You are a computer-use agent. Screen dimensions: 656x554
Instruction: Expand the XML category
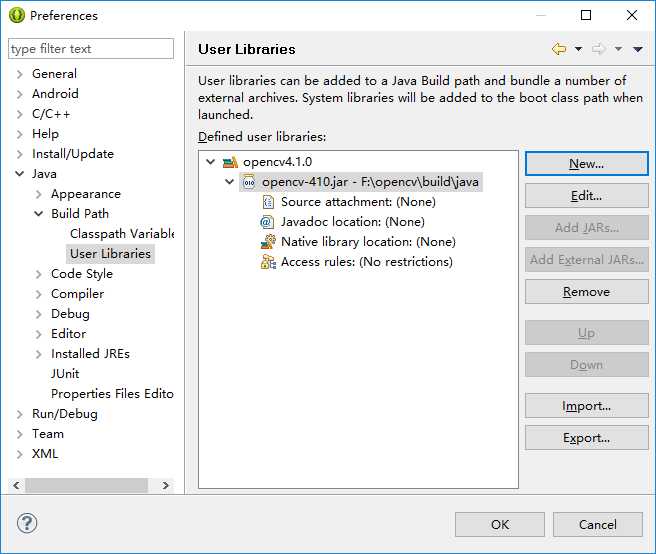click(x=19, y=454)
